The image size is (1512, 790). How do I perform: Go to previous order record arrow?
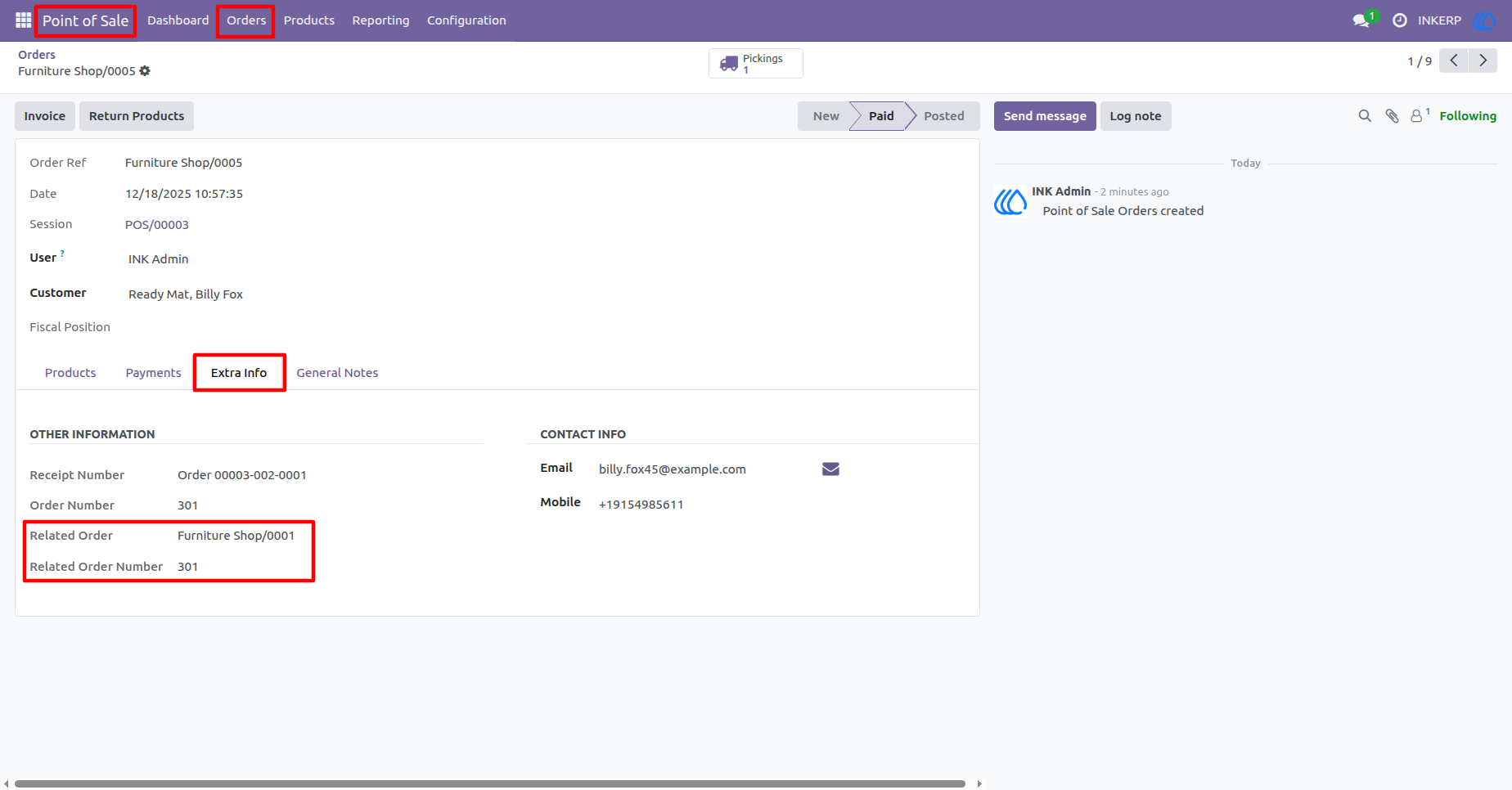click(x=1454, y=61)
